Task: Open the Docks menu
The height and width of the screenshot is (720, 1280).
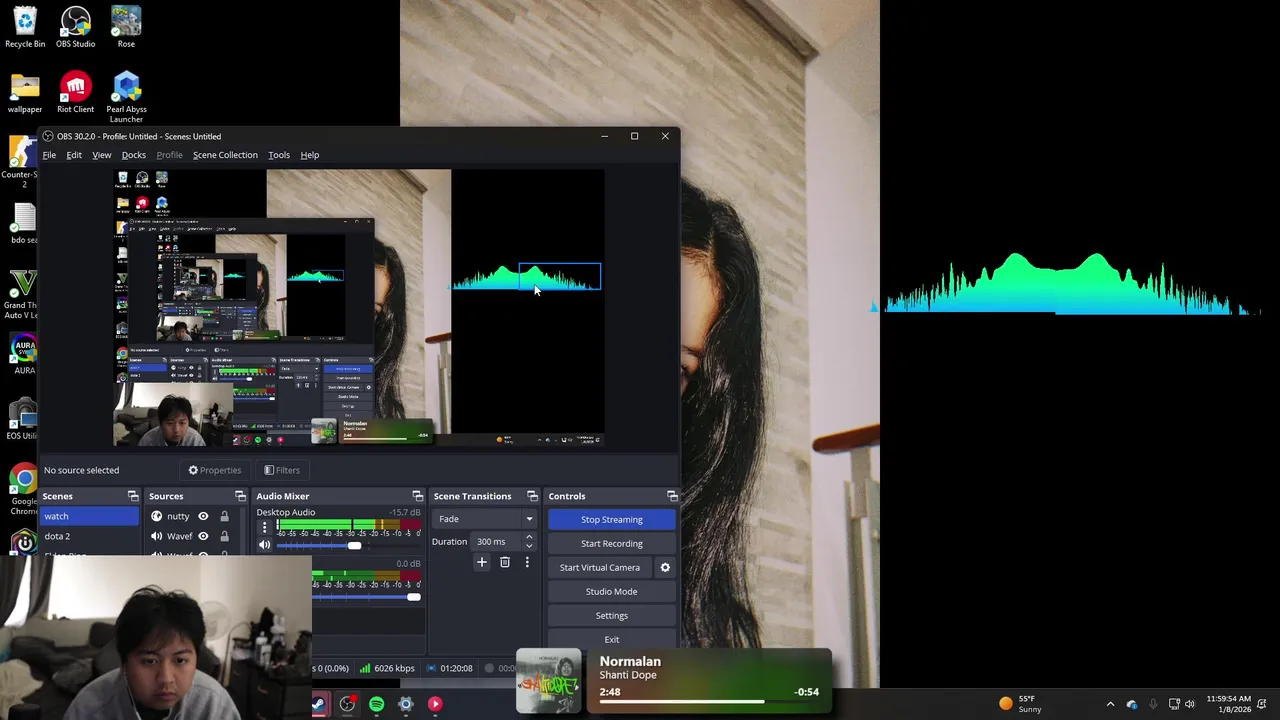Action: (x=134, y=155)
